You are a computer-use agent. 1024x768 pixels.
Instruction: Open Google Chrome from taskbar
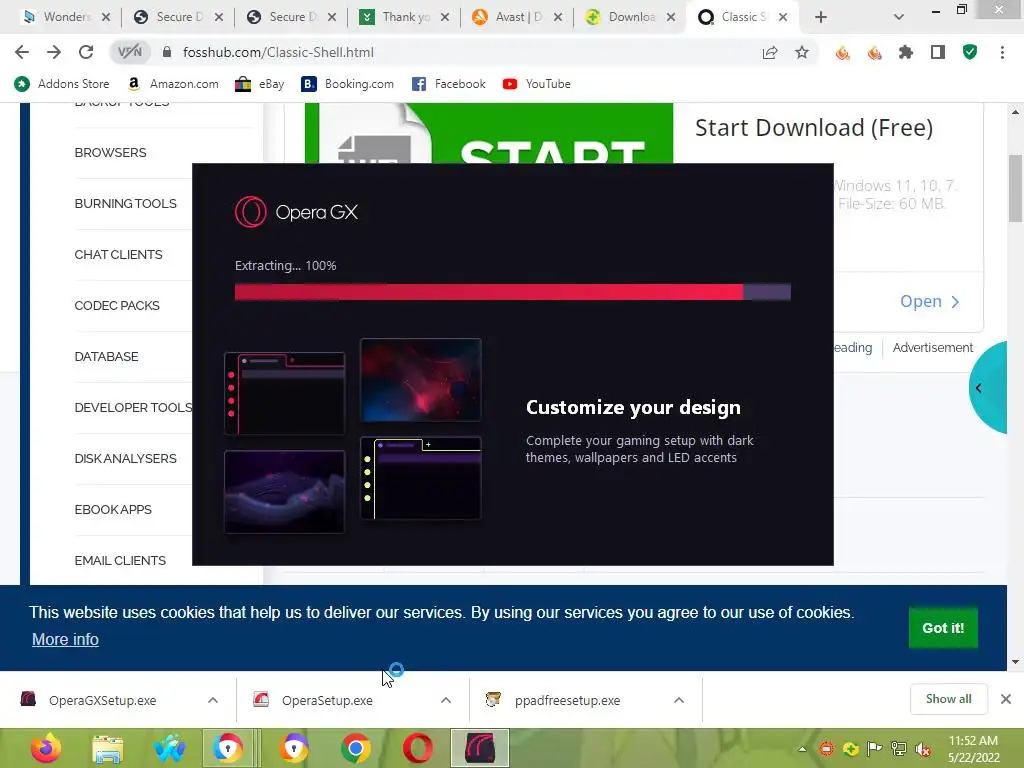356,748
